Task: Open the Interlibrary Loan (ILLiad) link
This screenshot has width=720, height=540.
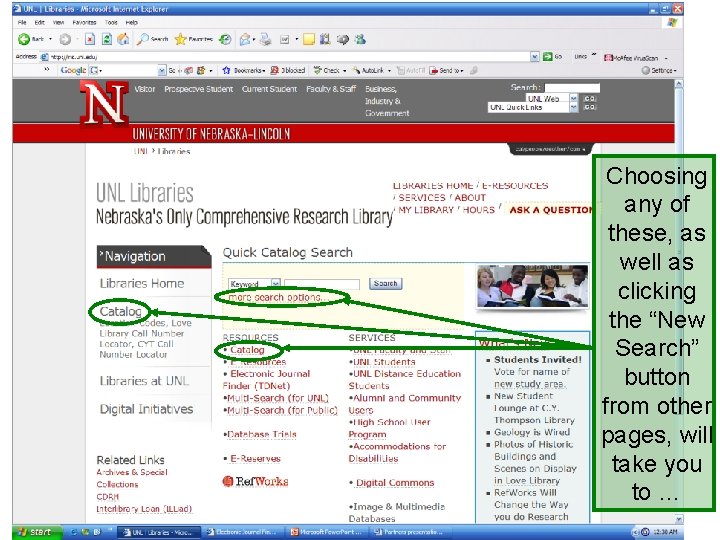Action: (x=144, y=509)
